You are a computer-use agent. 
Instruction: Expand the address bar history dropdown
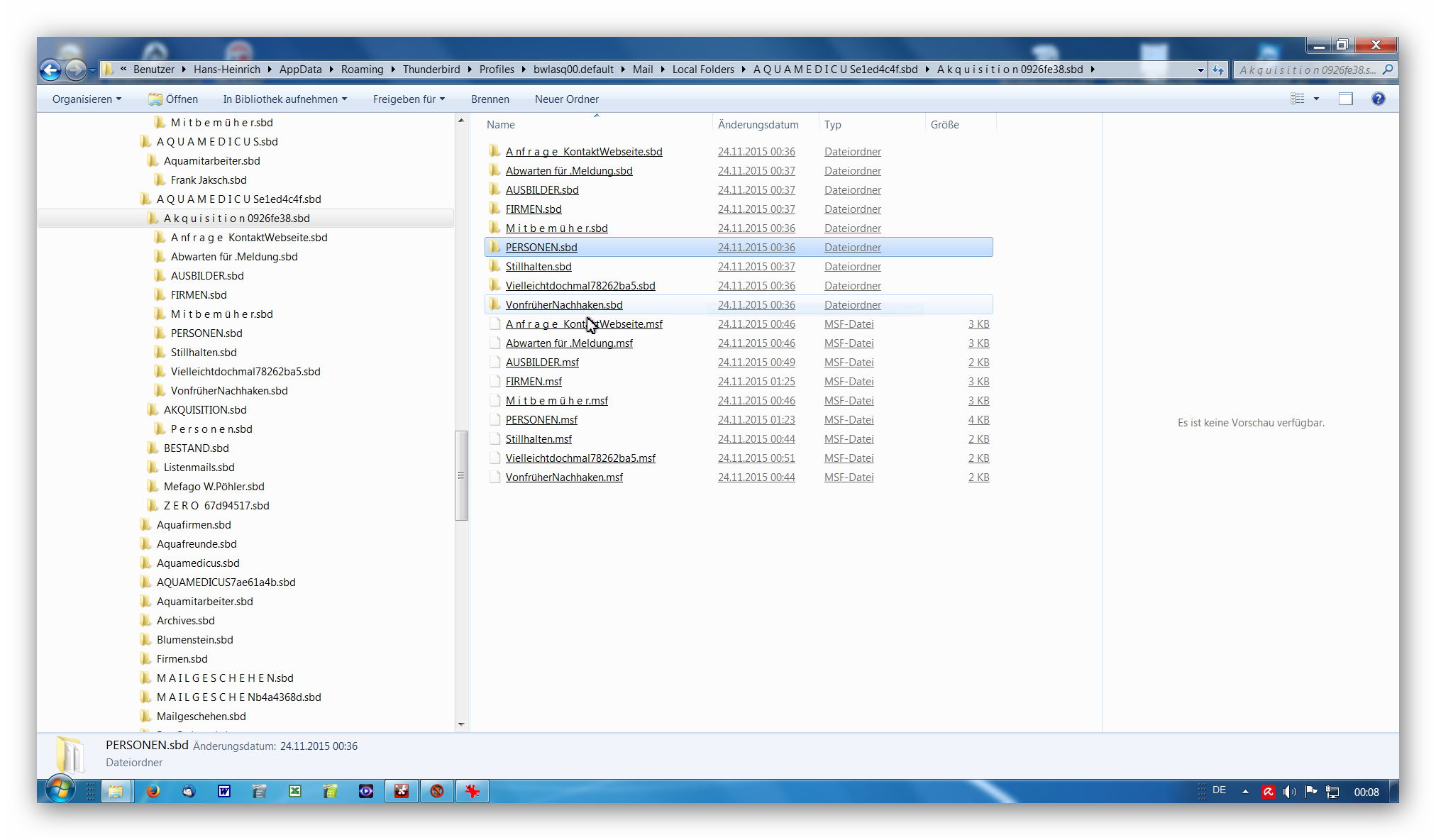(x=1200, y=70)
